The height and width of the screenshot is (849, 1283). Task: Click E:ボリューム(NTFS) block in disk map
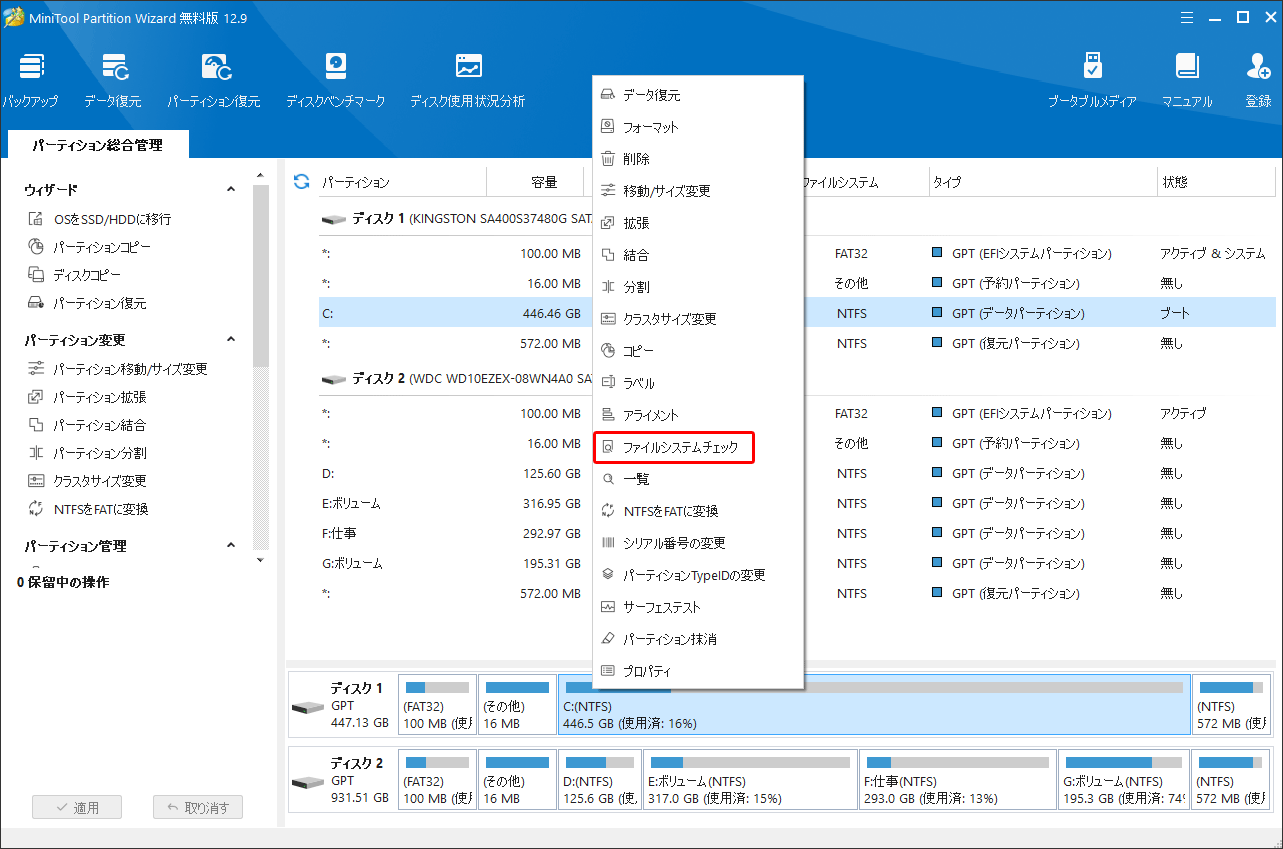750,779
